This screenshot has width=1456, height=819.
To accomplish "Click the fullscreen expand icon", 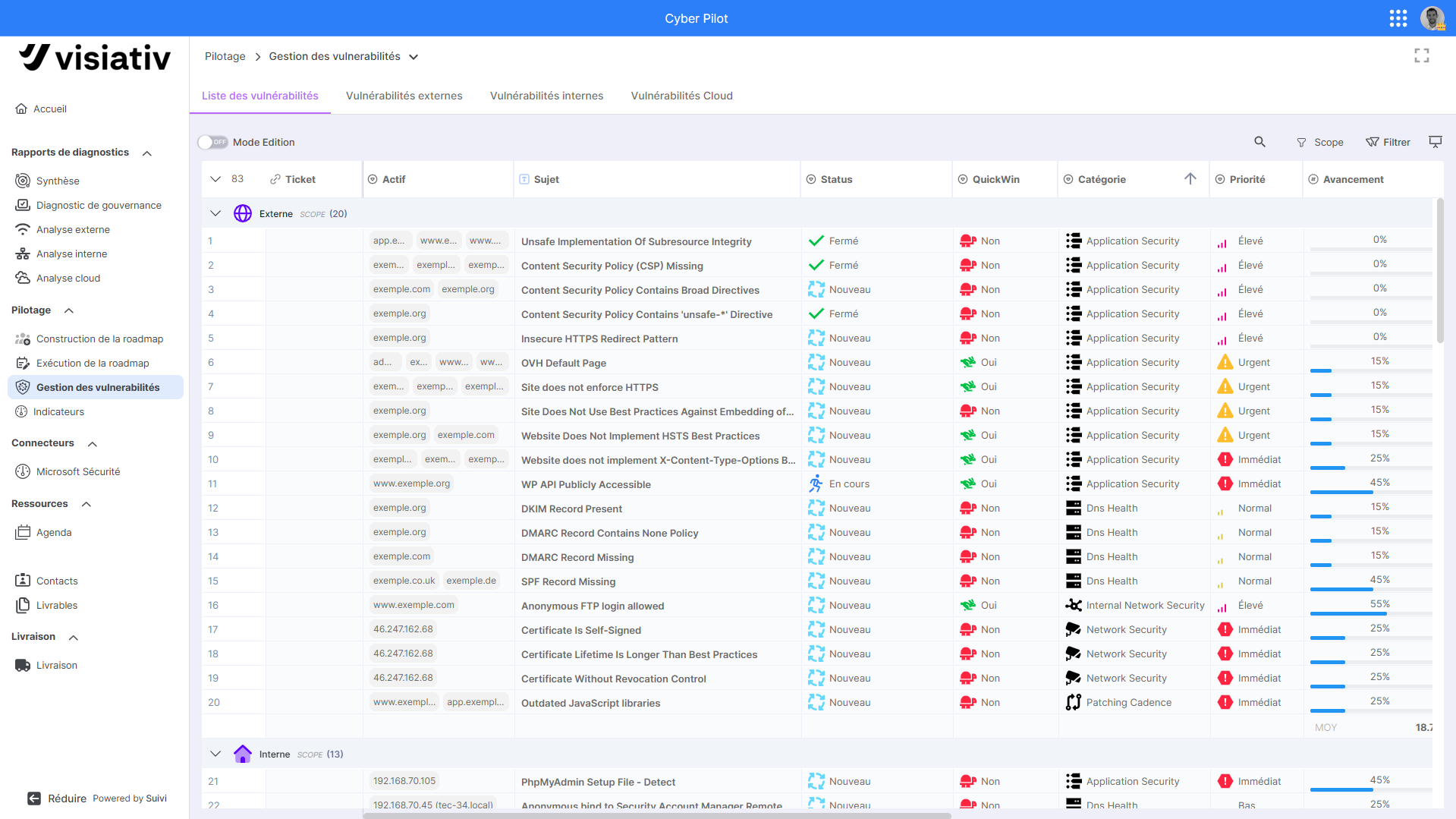I will tap(1422, 56).
